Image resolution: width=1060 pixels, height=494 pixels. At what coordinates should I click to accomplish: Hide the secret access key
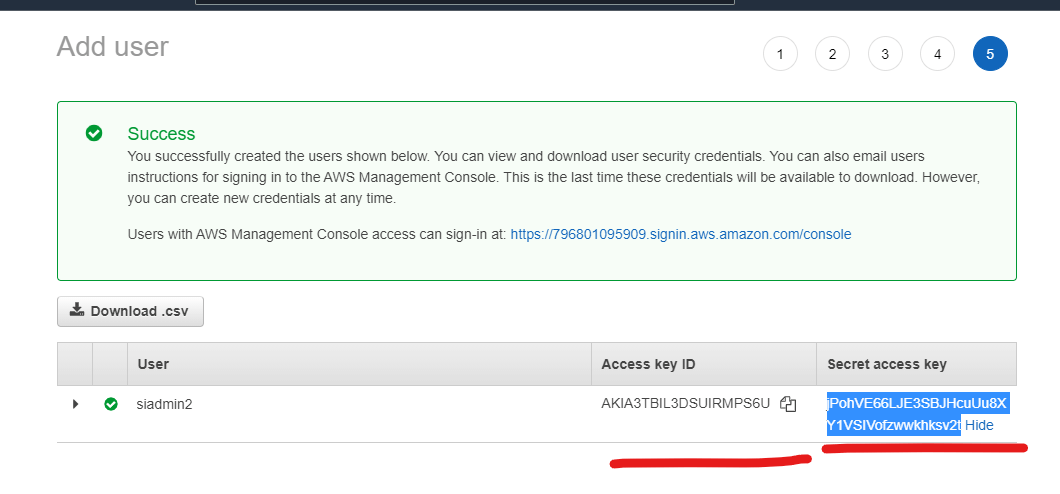(x=979, y=426)
